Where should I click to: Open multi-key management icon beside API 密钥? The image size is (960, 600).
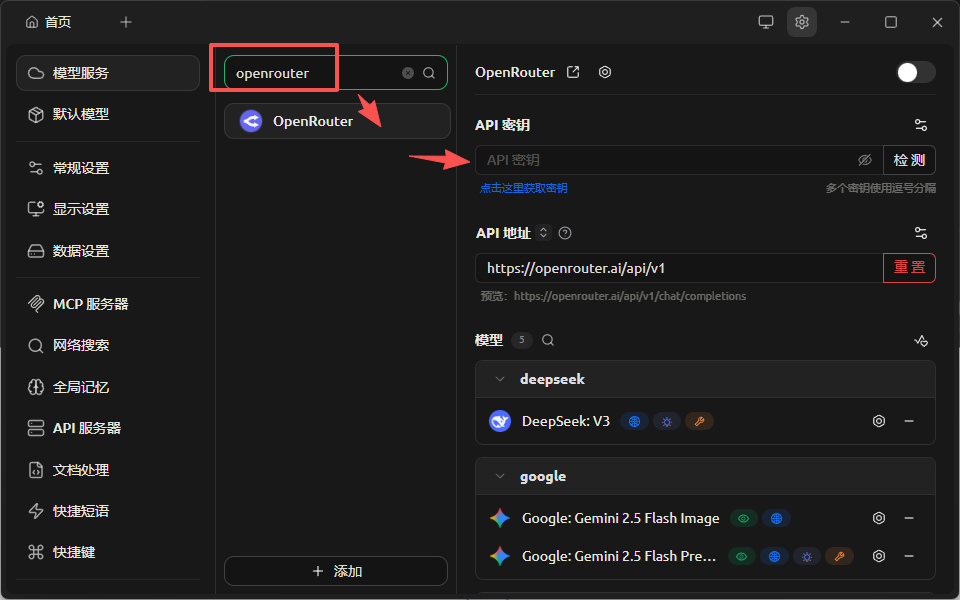click(921, 124)
